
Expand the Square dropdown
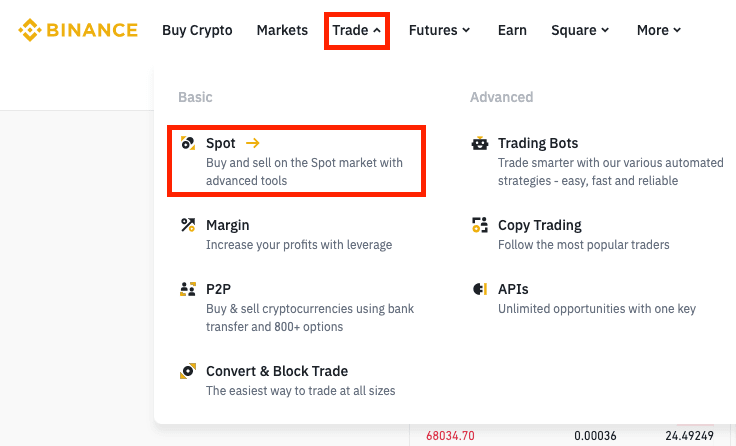pos(580,30)
